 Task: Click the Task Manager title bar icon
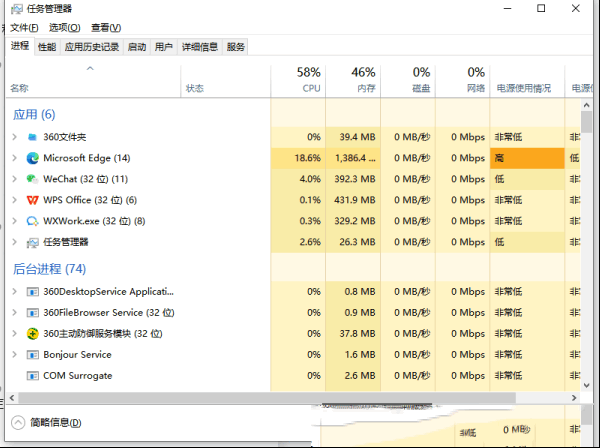click(17, 9)
